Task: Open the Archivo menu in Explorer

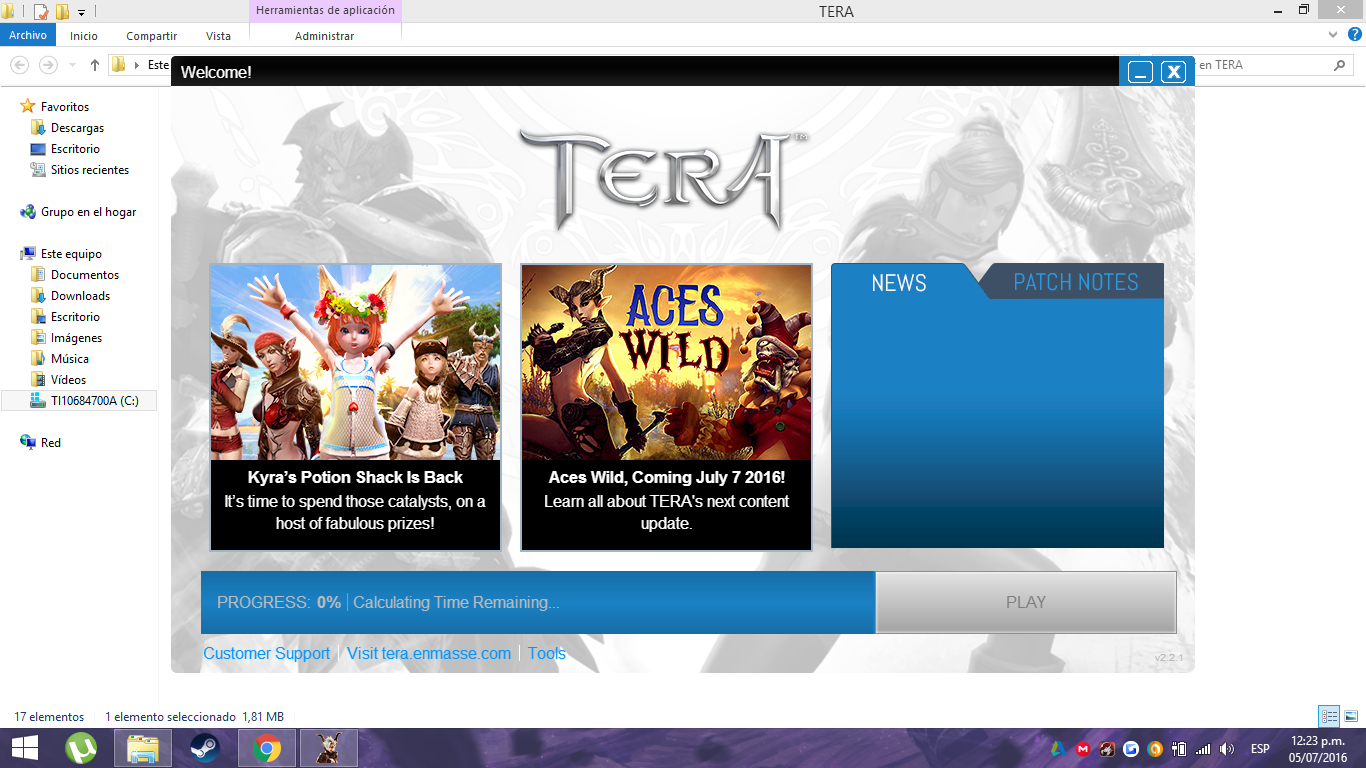Action: (28, 35)
